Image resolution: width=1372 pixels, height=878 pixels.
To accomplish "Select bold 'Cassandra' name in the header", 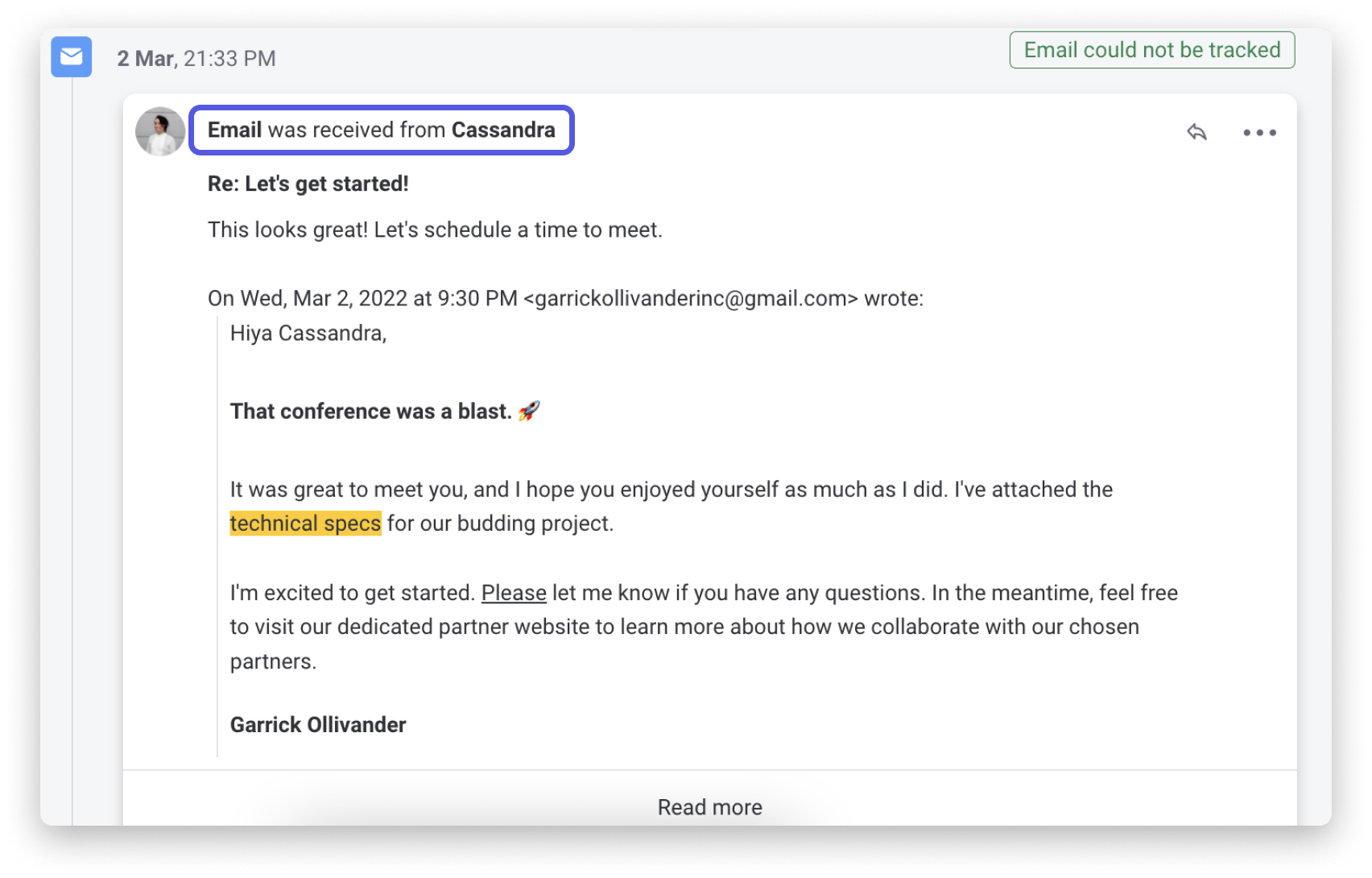I will click(504, 129).
